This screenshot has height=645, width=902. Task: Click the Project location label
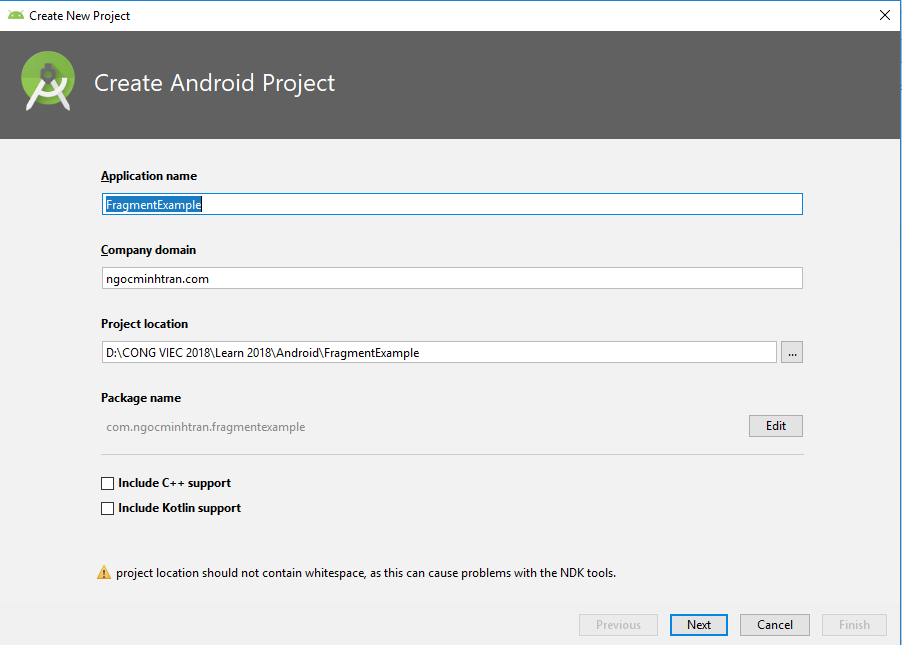point(144,324)
